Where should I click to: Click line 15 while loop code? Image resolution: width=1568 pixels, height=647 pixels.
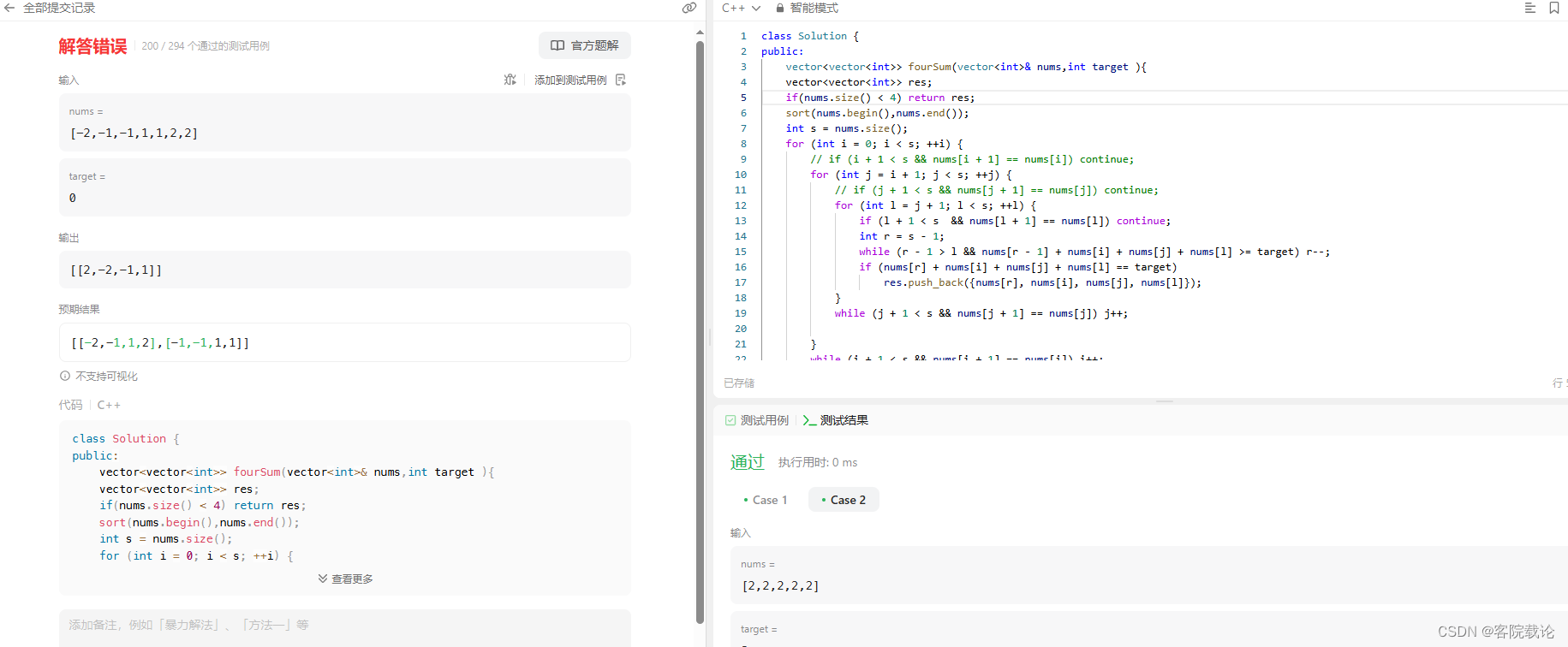point(1094,252)
